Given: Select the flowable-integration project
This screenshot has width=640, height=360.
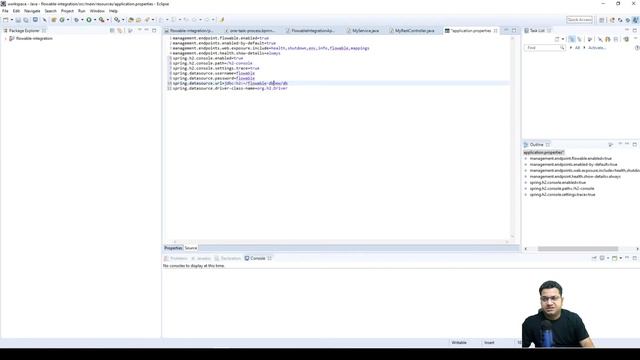Looking at the screenshot, I should 34,38.
